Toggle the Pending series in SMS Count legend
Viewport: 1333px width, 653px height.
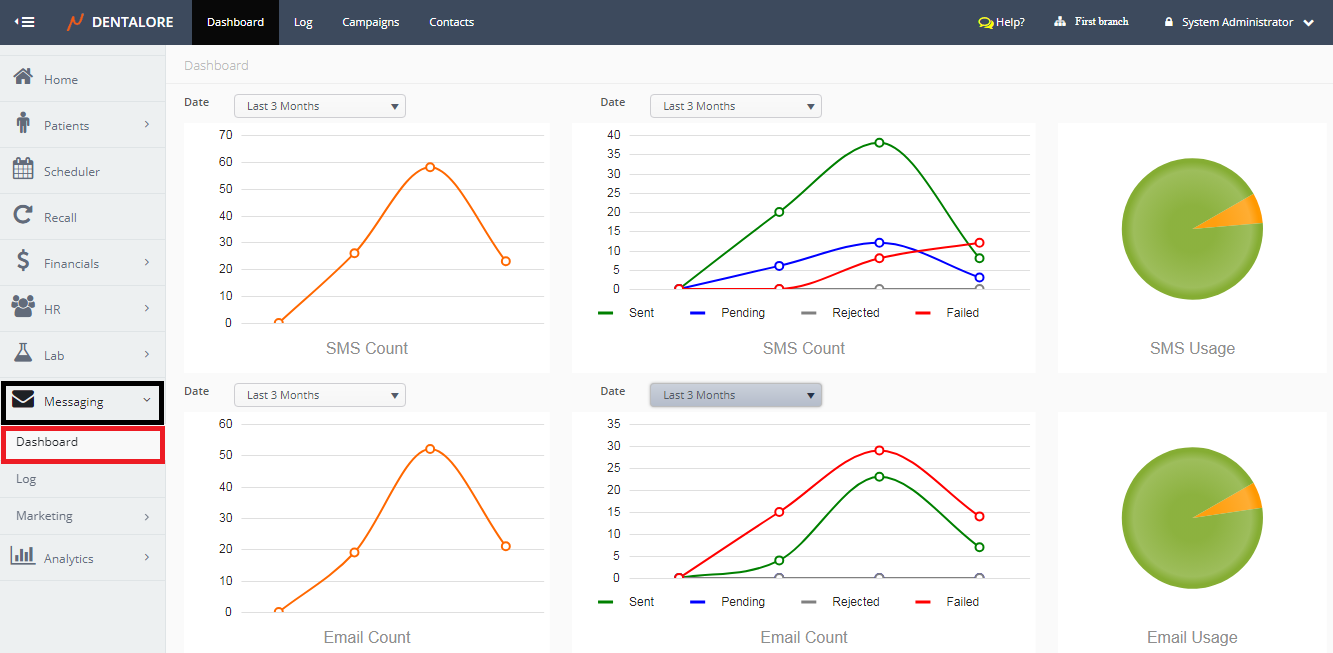click(728, 313)
